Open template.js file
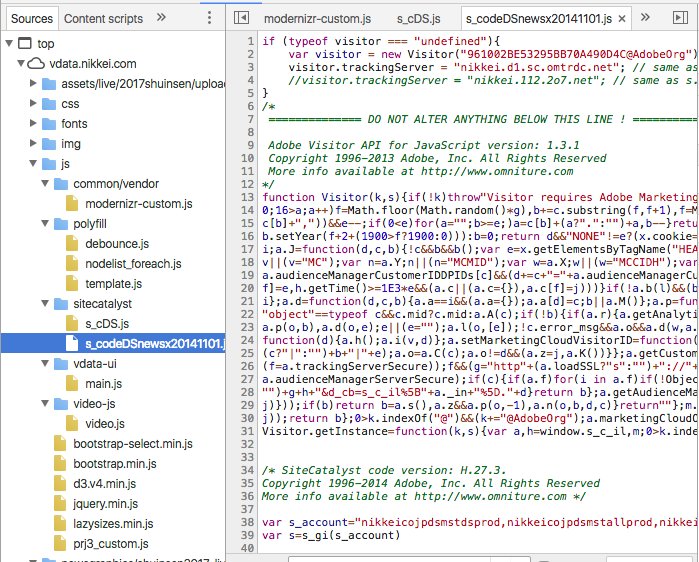This screenshot has height=562, width=699. [x=113, y=284]
